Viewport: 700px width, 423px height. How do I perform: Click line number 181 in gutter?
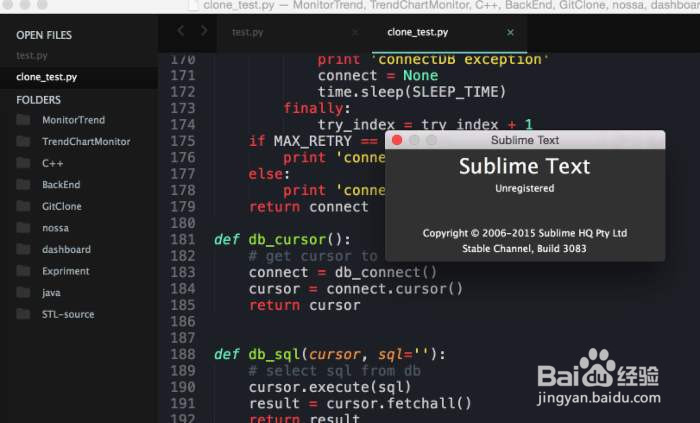tap(183, 240)
